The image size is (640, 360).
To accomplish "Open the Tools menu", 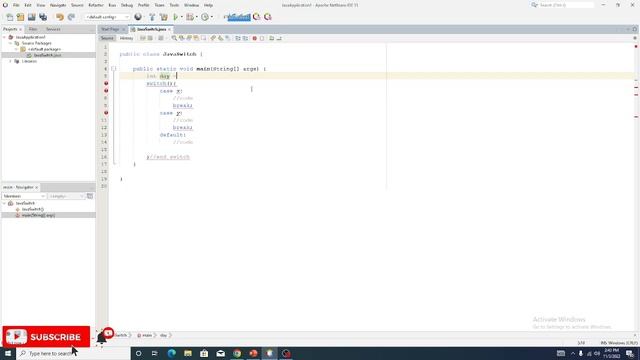I will tap(174, 5).
